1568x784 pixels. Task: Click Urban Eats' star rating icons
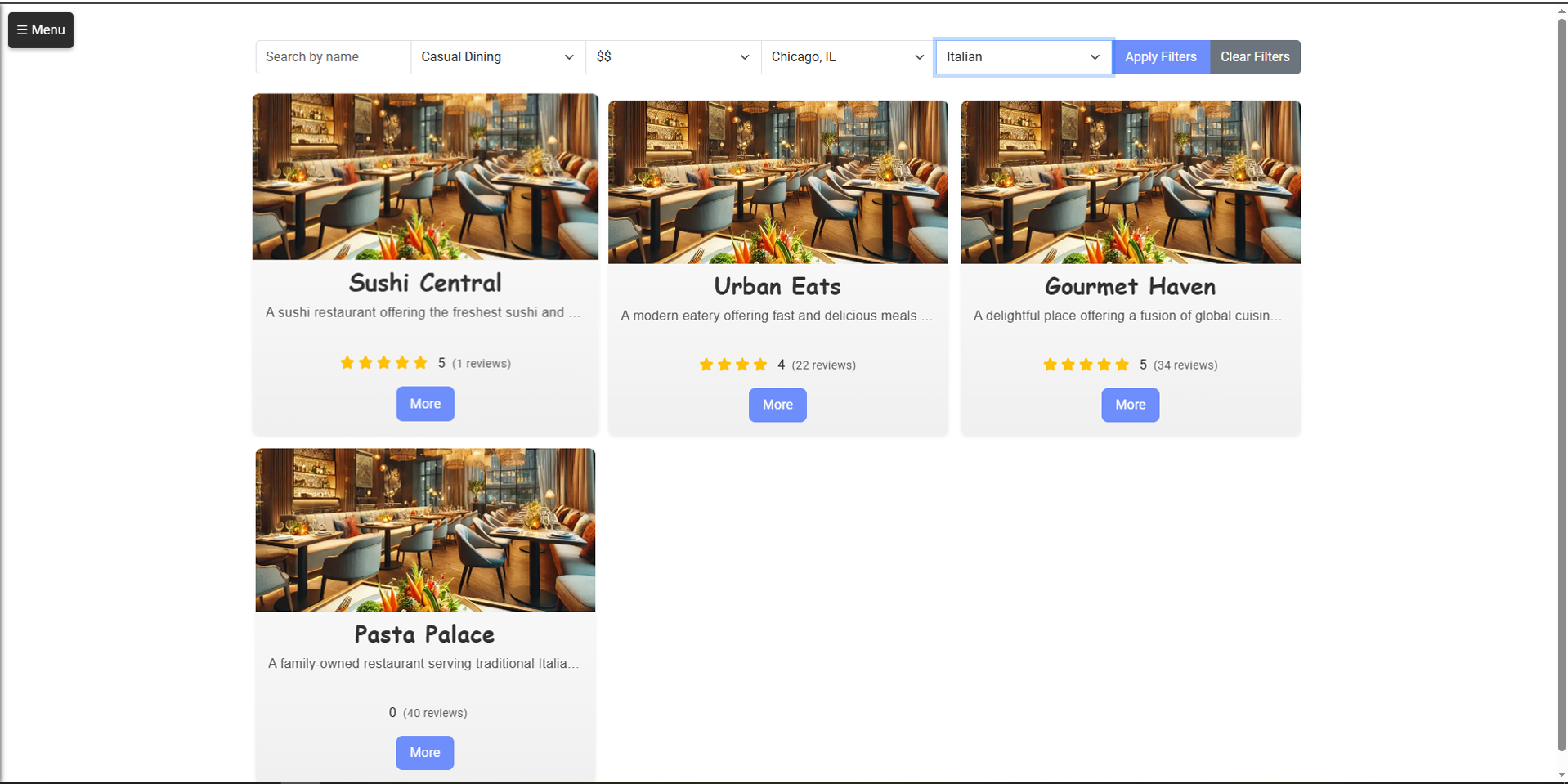coord(733,365)
